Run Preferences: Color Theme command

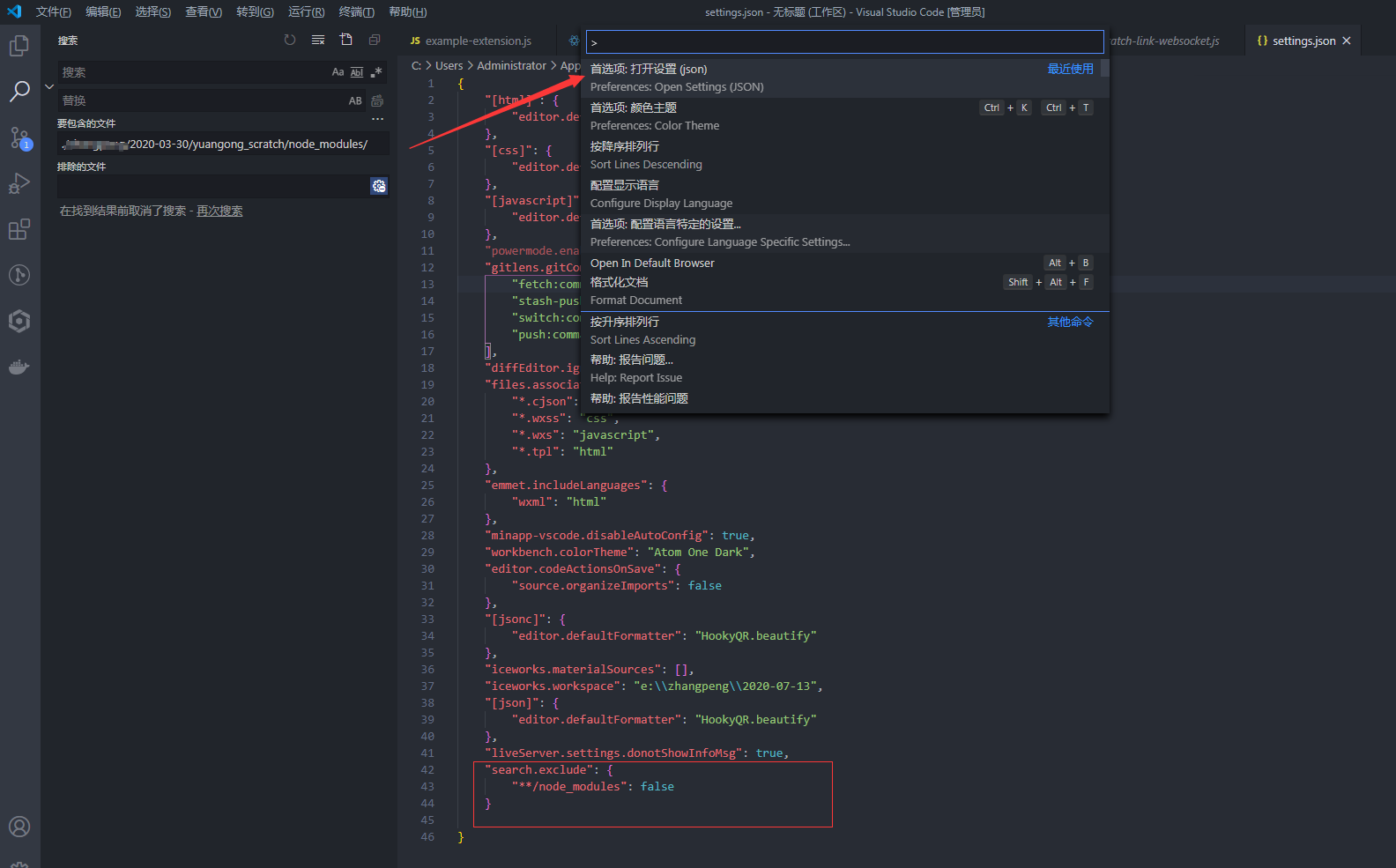click(x=845, y=116)
